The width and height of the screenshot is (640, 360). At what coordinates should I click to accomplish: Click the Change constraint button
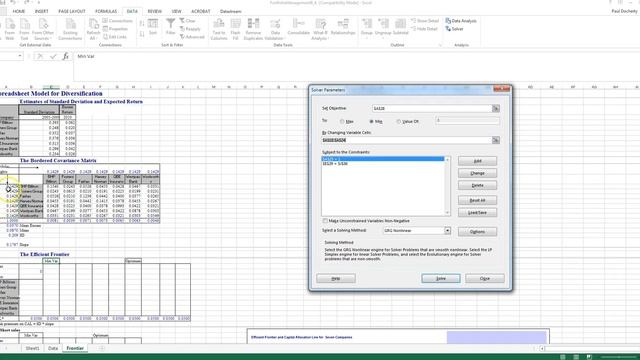coord(477,173)
